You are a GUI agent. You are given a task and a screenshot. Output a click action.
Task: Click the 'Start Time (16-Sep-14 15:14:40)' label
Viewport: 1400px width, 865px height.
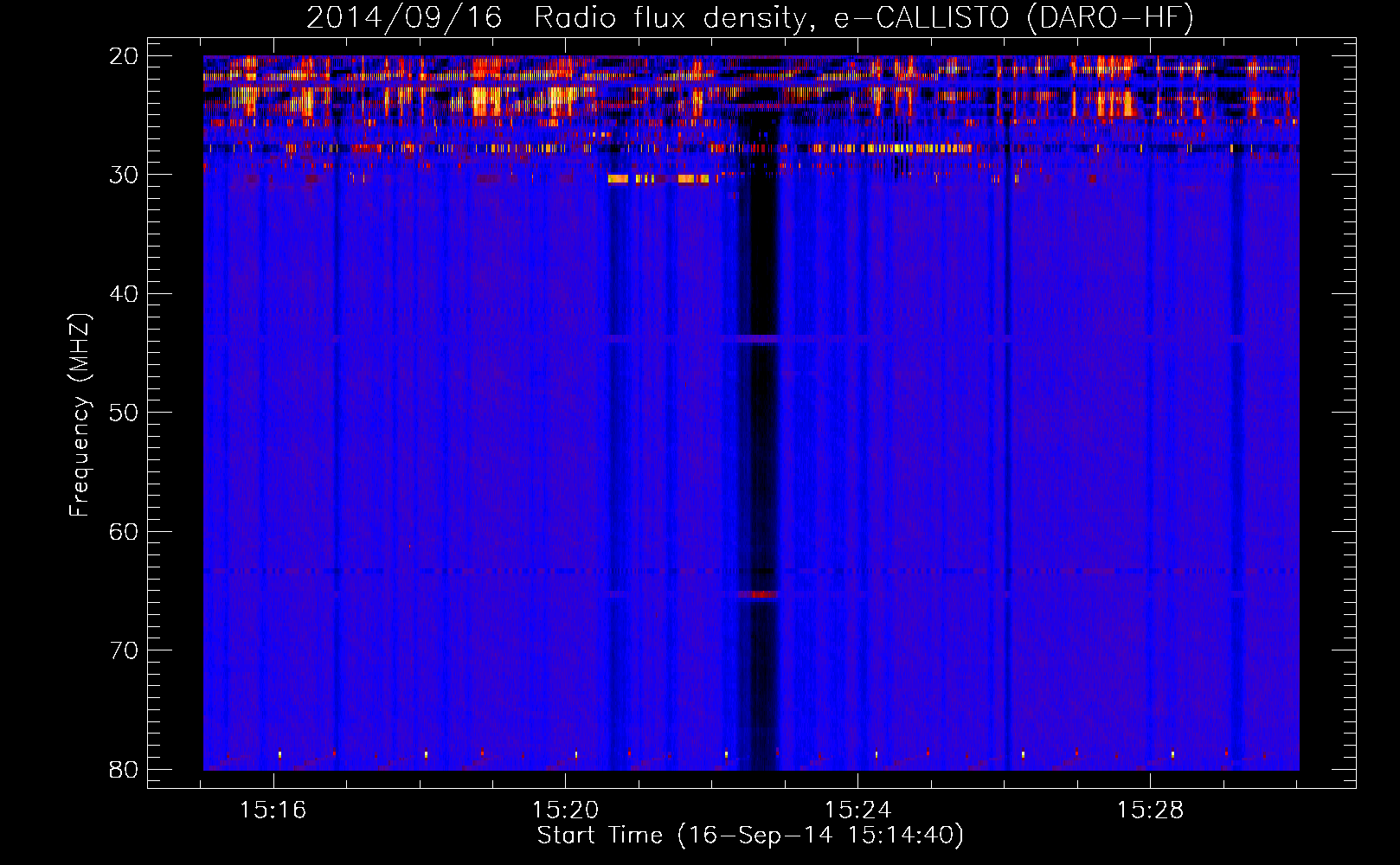[x=750, y=836]
